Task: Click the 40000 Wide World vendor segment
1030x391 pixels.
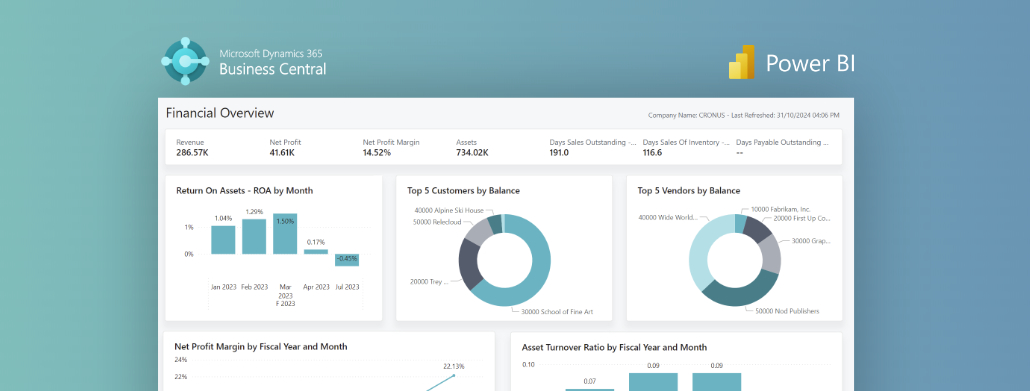Action: [x=699, y=253]
